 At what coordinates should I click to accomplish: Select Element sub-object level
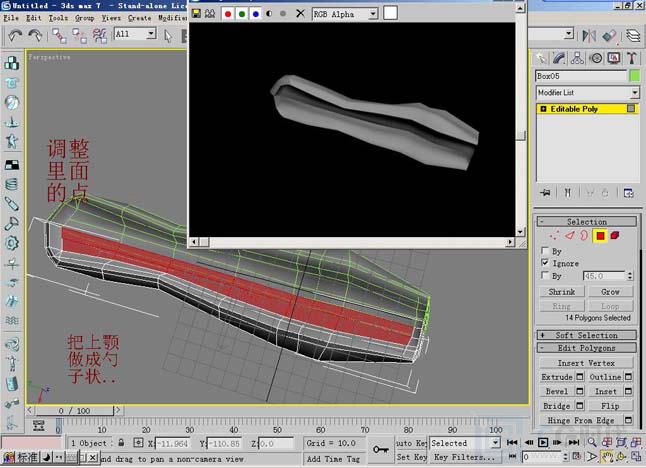[615, 236]
